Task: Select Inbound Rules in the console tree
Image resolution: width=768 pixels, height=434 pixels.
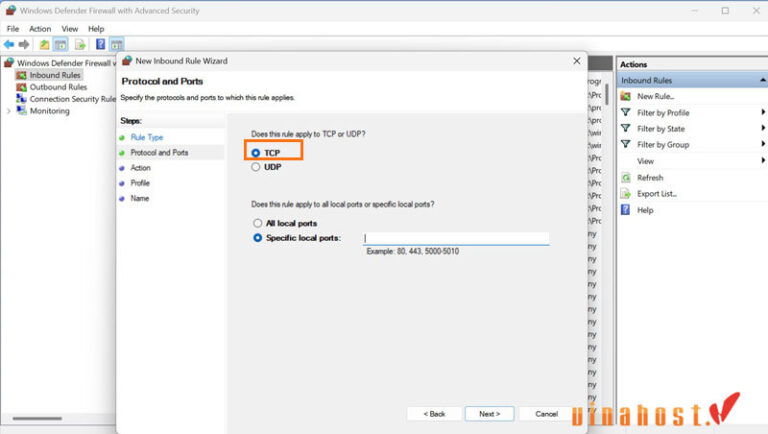Action: (x=54, y=75)
